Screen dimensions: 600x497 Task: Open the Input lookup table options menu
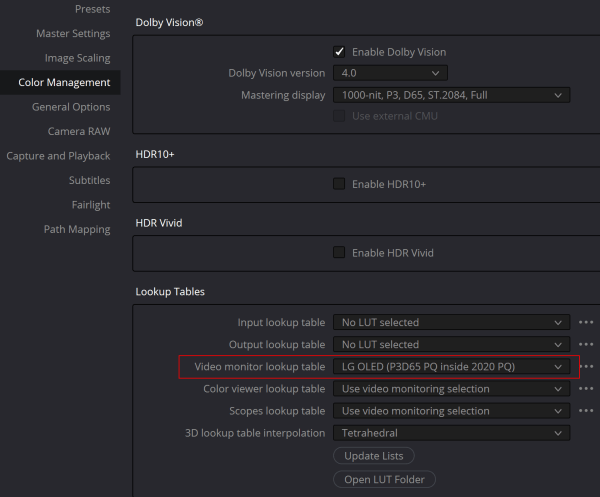586,323
